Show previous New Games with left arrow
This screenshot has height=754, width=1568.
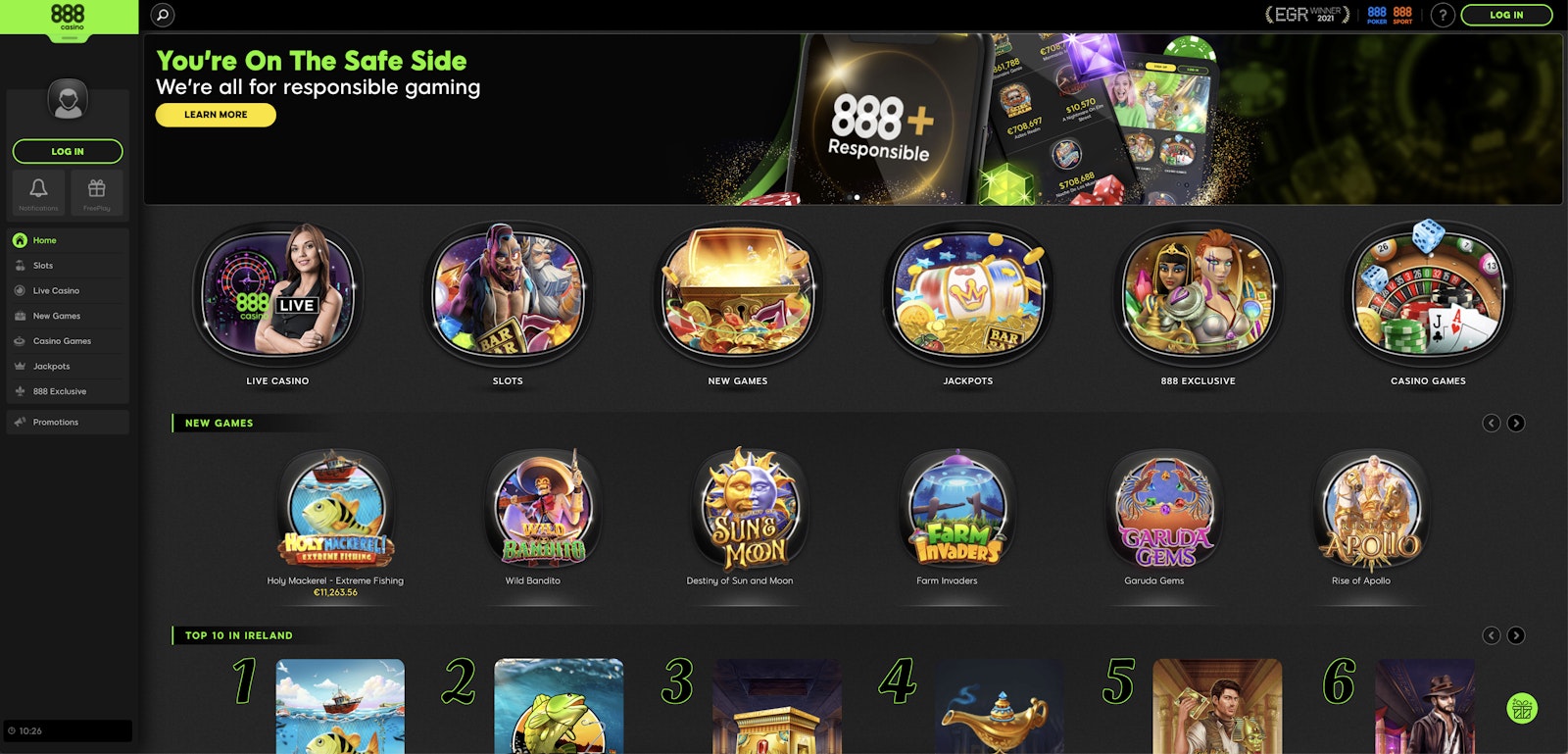[x=1492, y=423]
